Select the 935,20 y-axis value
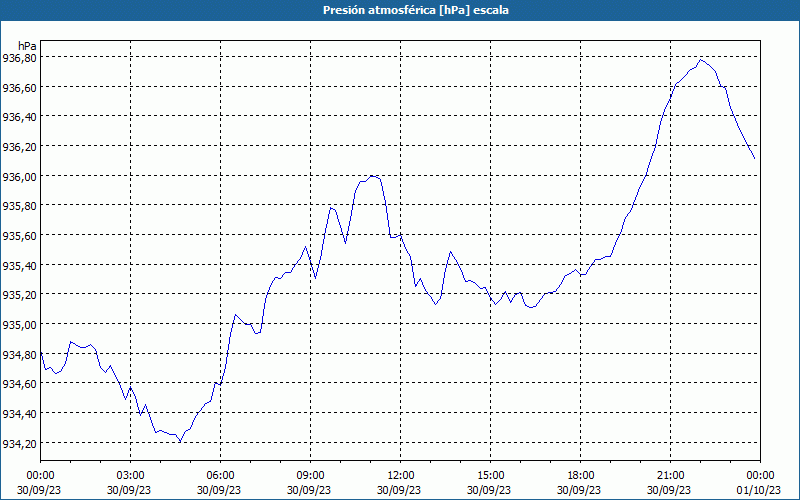This screenshot has width=800, height=500. (x=19, y=294)
